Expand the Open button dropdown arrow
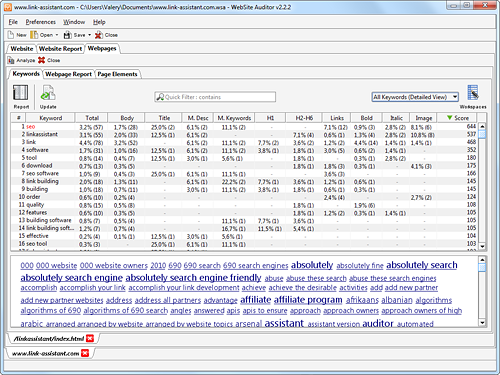Viewport: 500px width, 375px height. click(57, 35)
